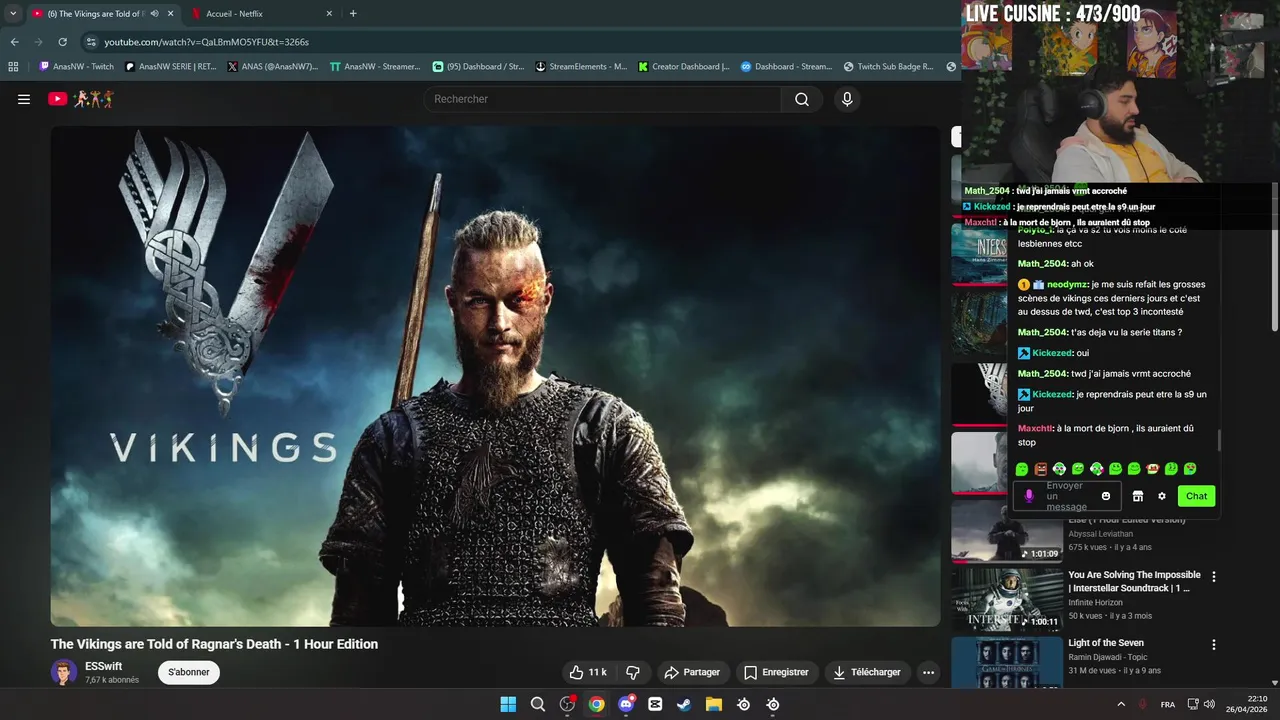Open the Windows Start menu

click(x=508, y=704)
